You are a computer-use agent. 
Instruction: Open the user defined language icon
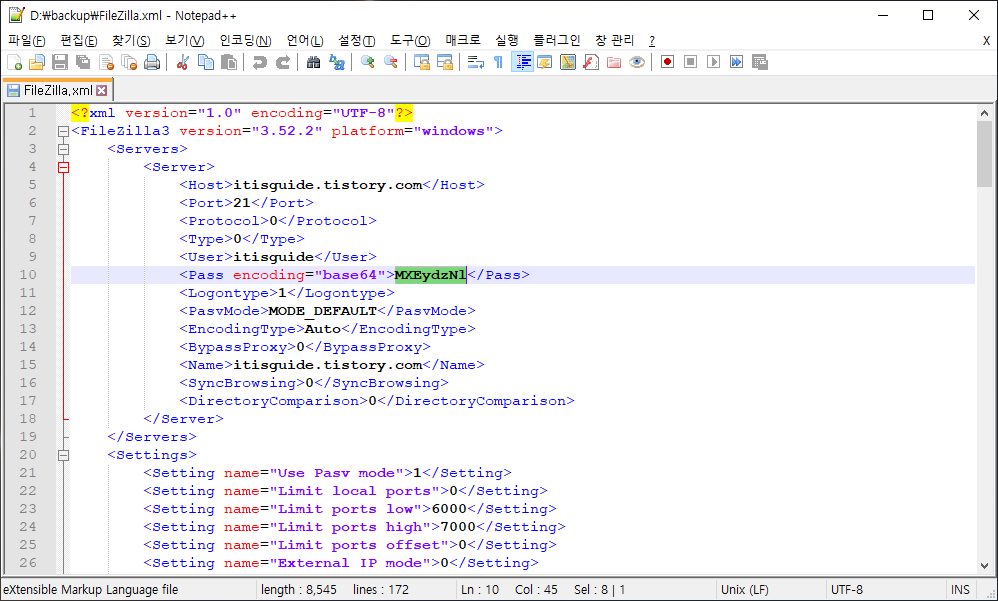tap(545, 62)
